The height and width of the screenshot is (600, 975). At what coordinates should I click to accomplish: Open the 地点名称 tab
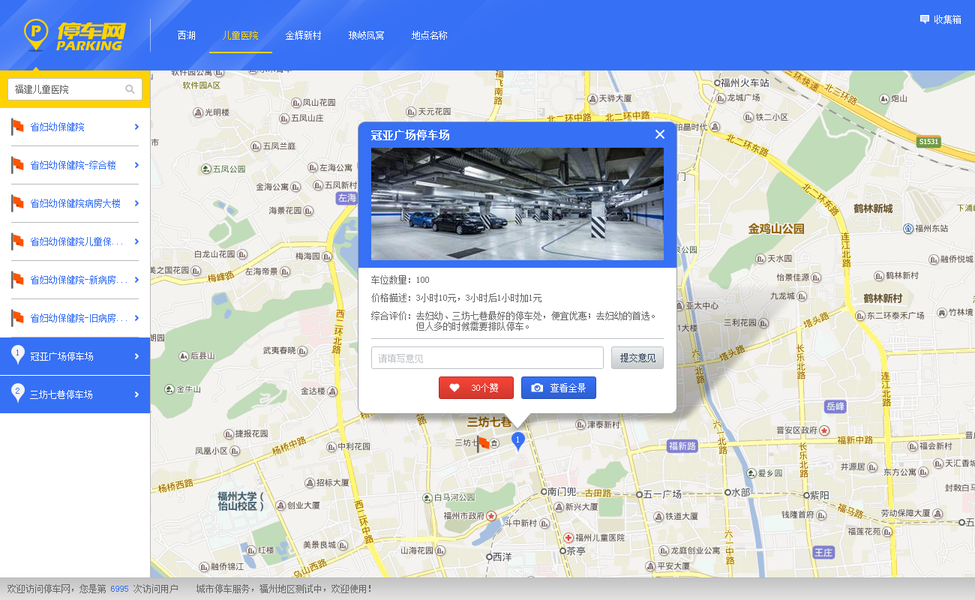(x=429, y=35)
